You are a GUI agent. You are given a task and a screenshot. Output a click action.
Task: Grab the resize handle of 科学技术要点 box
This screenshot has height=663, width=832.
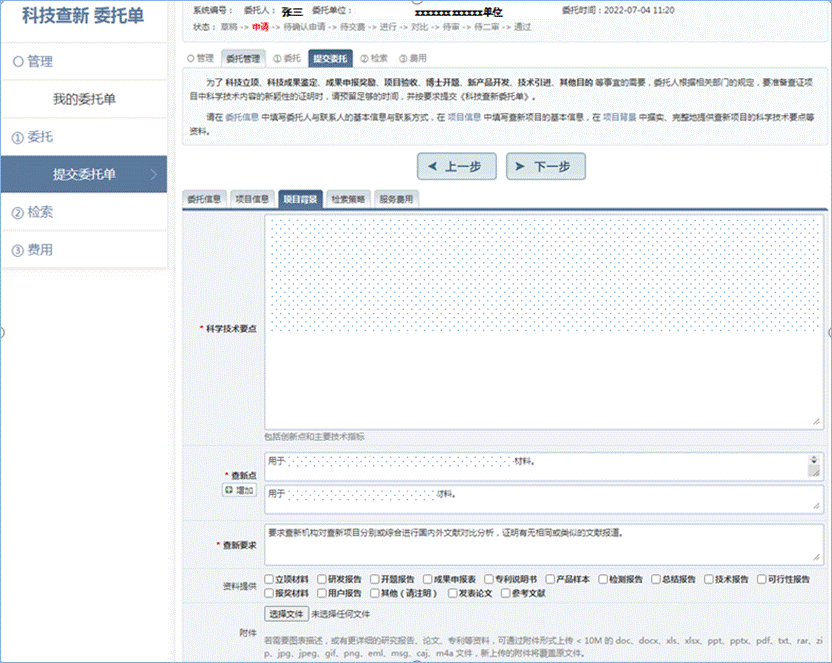click(x=816, y=422)
